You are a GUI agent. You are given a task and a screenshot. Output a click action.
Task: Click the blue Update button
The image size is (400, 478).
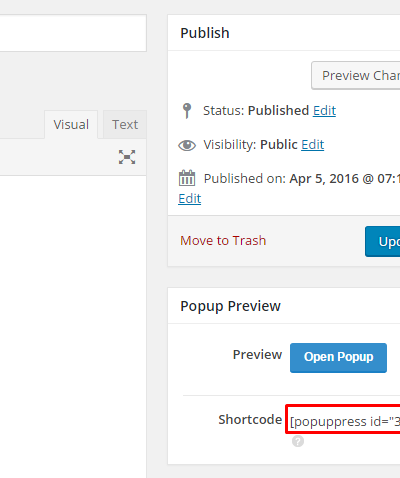(383, 242)
